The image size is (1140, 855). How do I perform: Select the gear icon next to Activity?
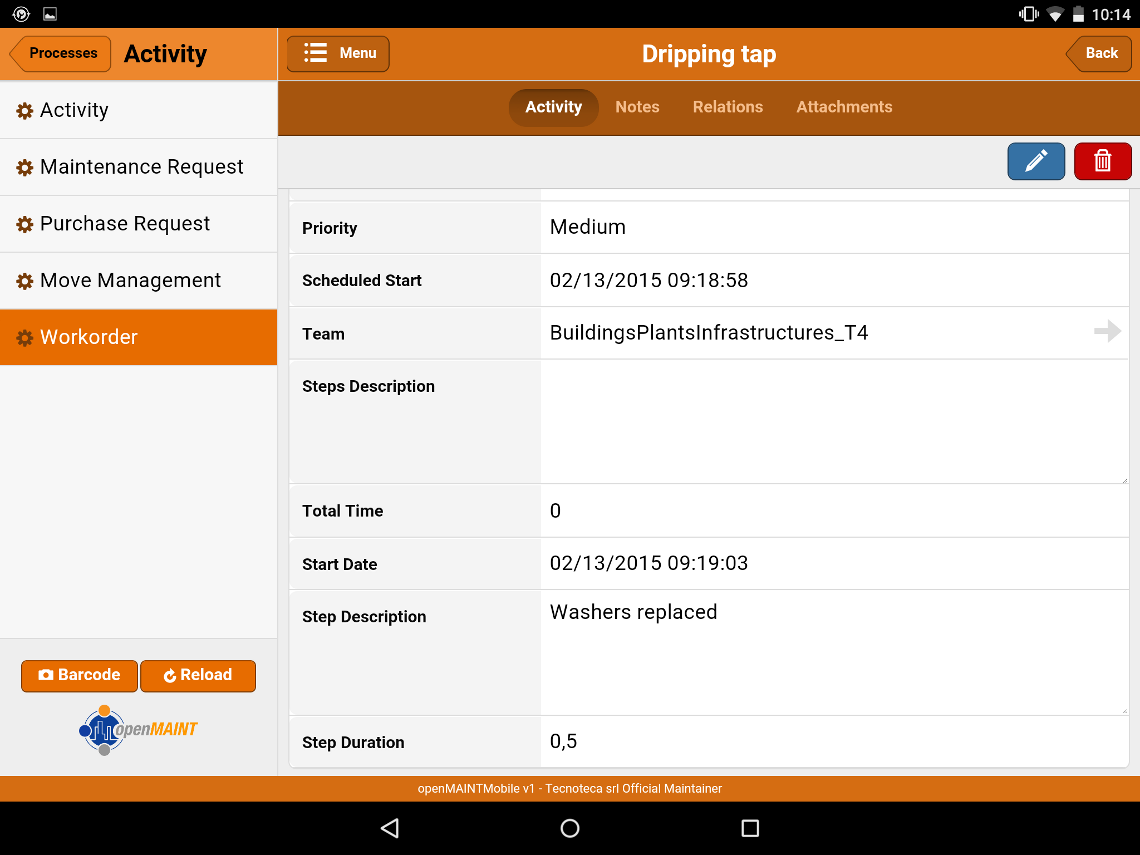(24, 110)
